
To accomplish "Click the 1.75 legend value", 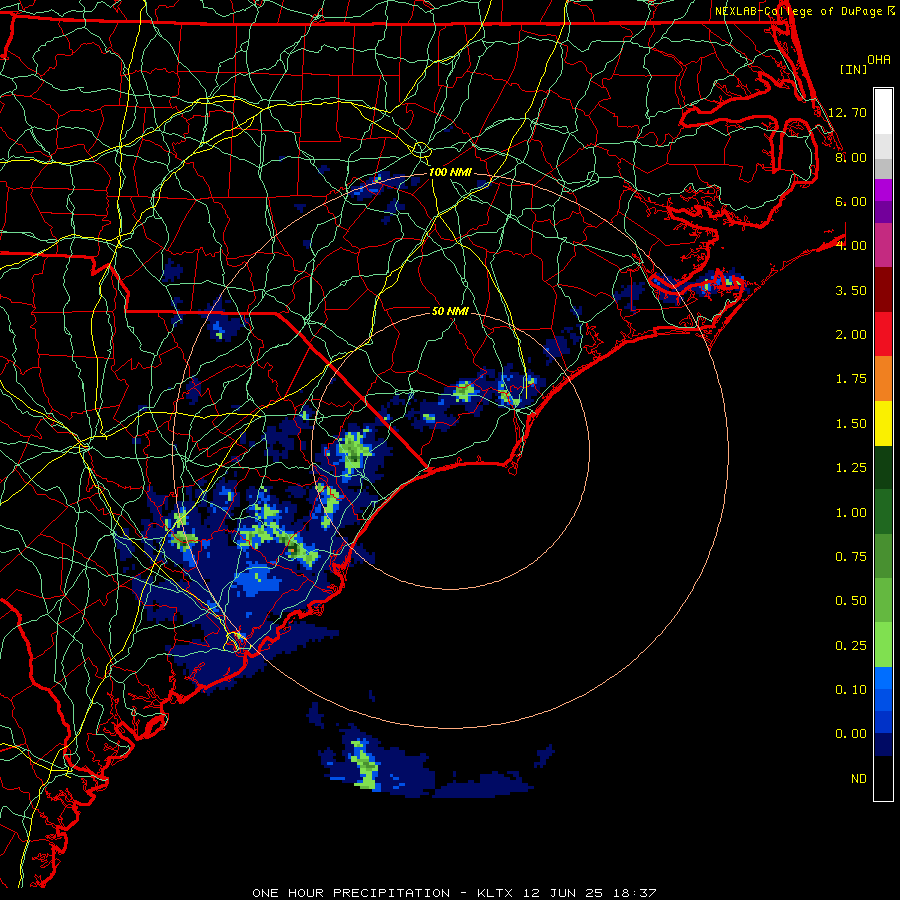I will coord(851,379).
